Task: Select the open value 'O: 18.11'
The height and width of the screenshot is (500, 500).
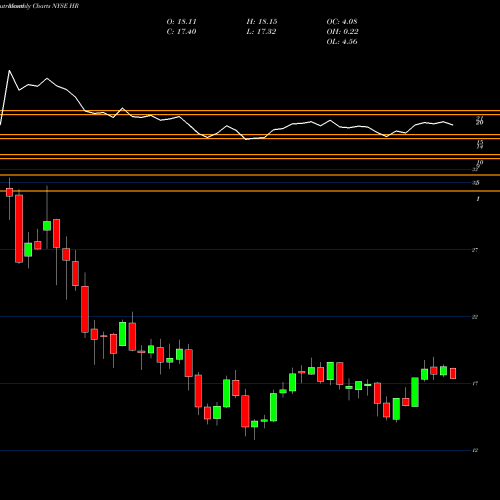Action: (x=181, y=22)
